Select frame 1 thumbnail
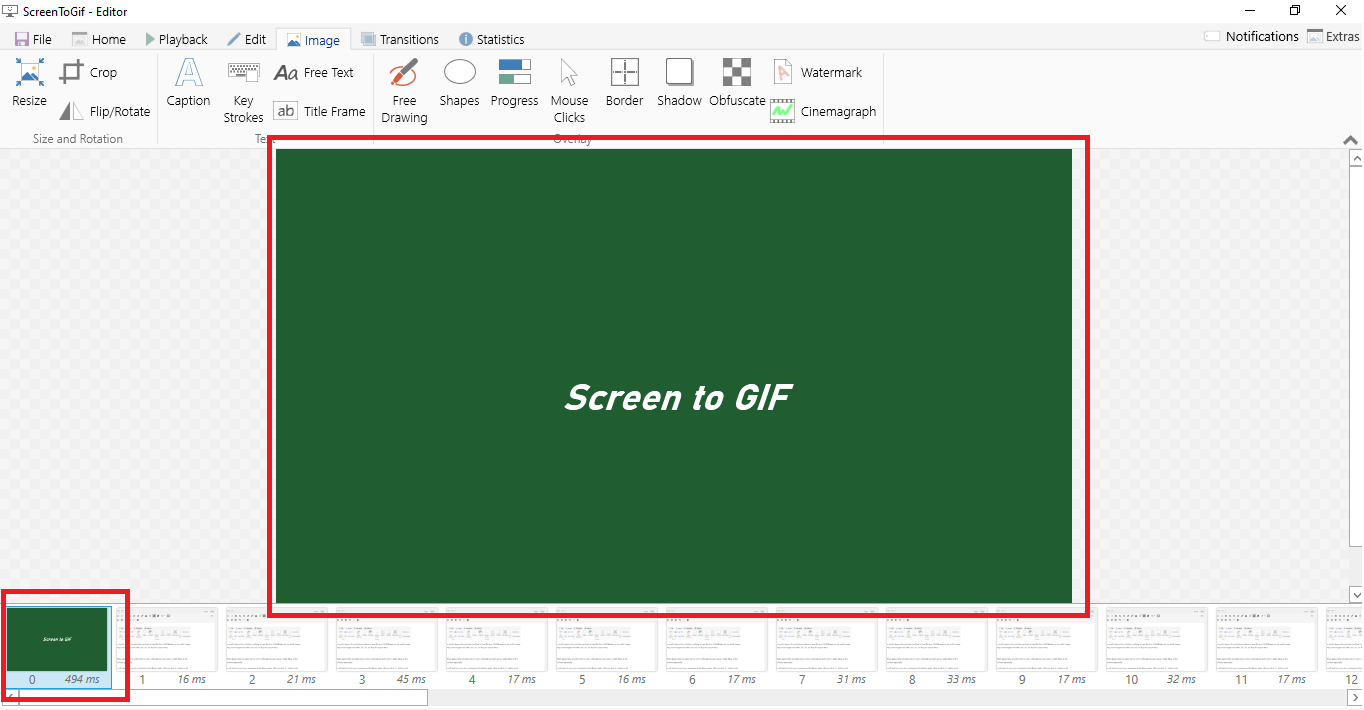Viewport: 1364px width, 710px height. click(x=167, y=646)
